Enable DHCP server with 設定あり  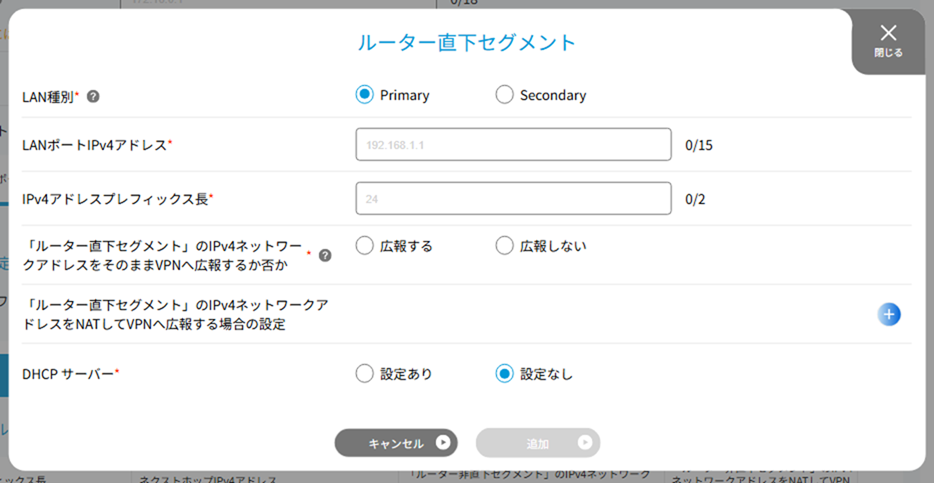pyautogui.click(x=365, y=374)
